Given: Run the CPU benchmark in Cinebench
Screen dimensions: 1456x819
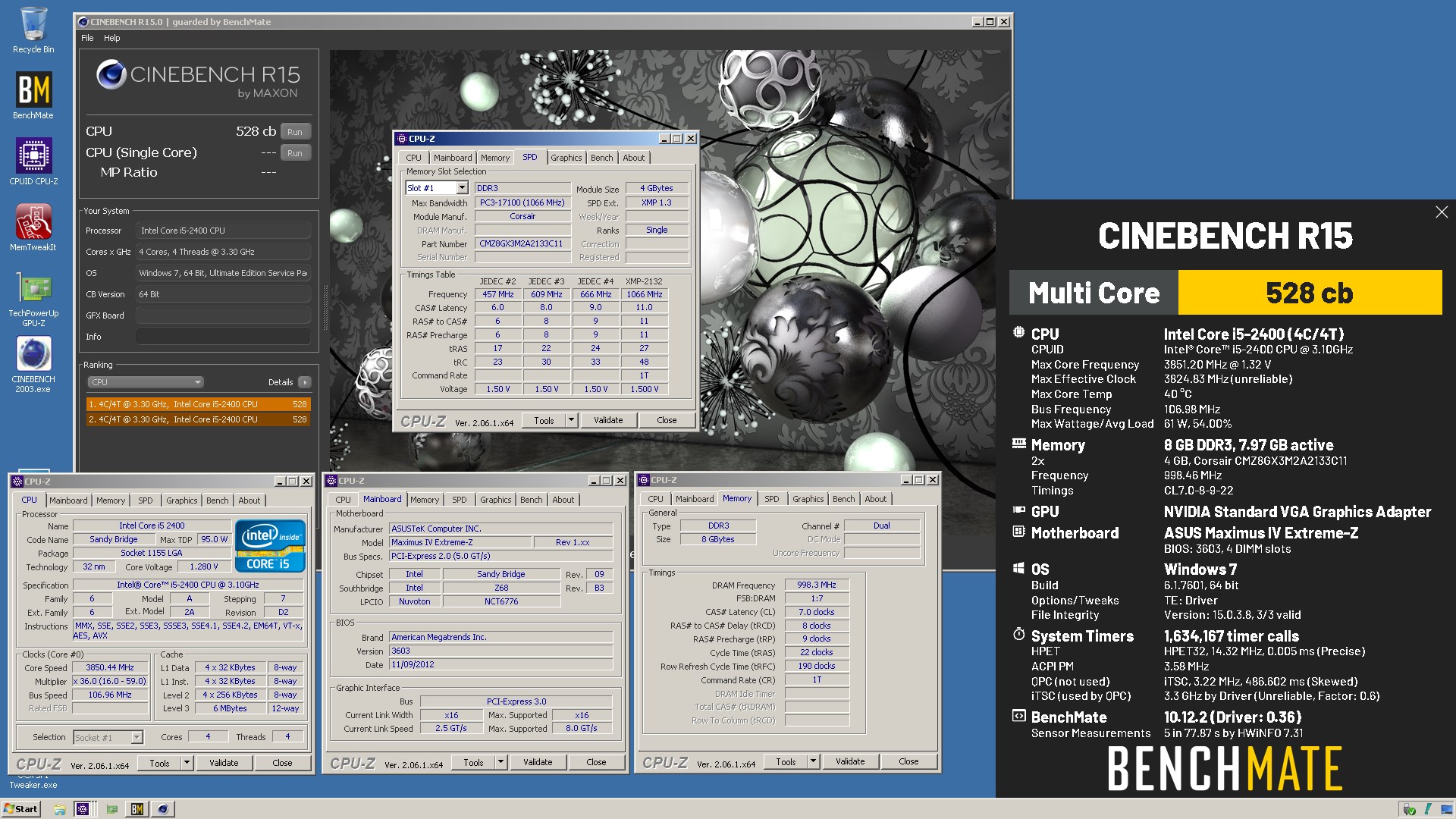Looking at the screenshot, I should [295, 132].
